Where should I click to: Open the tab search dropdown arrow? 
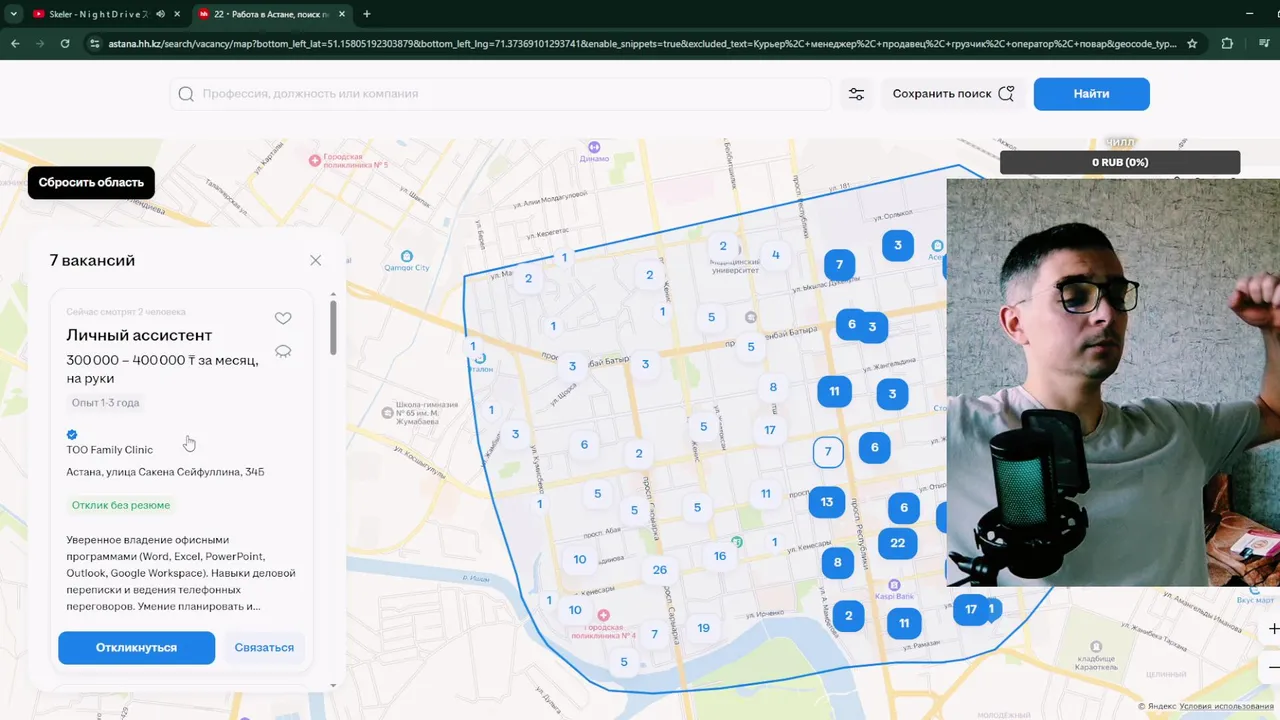point(14,14)
